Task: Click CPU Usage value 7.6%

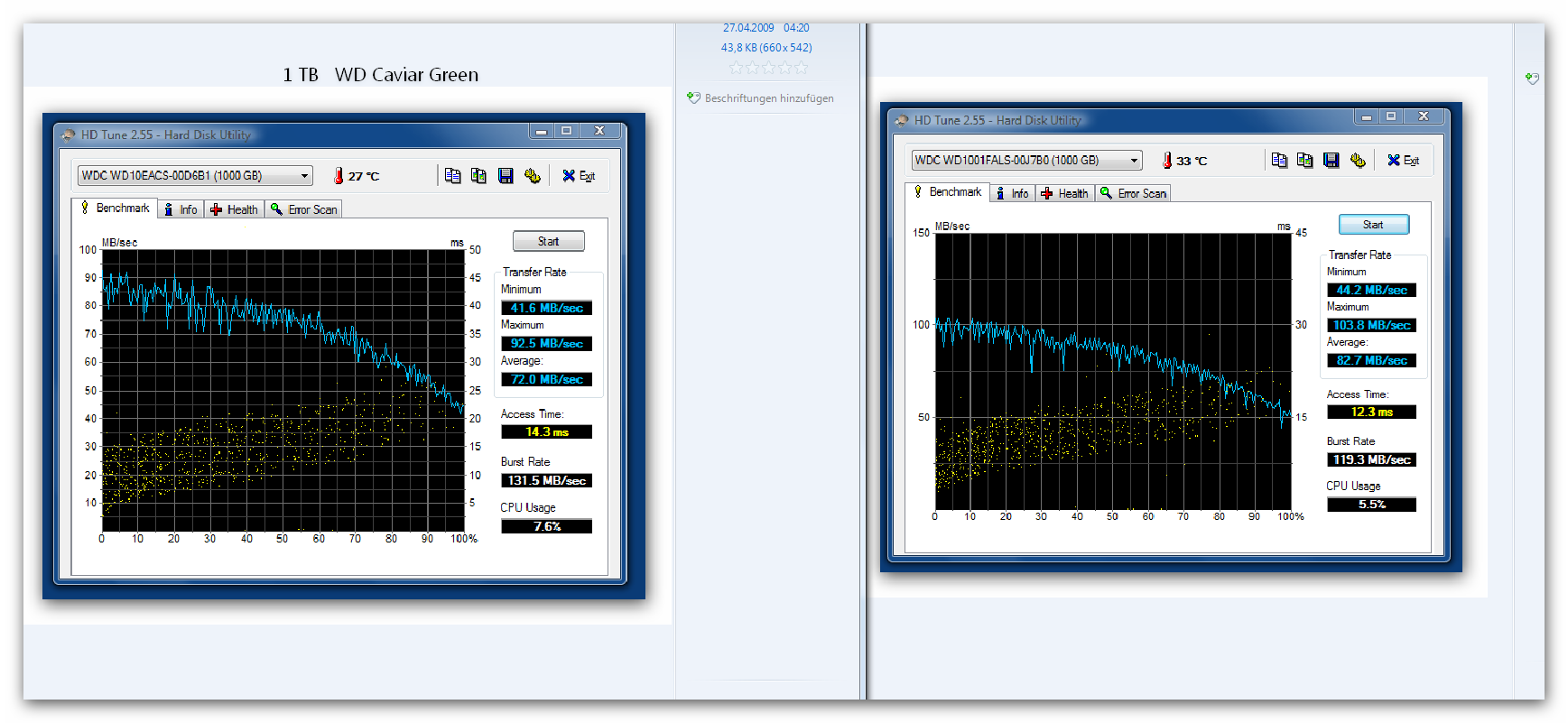Action: pyautogui.click(x=547, y=526)
